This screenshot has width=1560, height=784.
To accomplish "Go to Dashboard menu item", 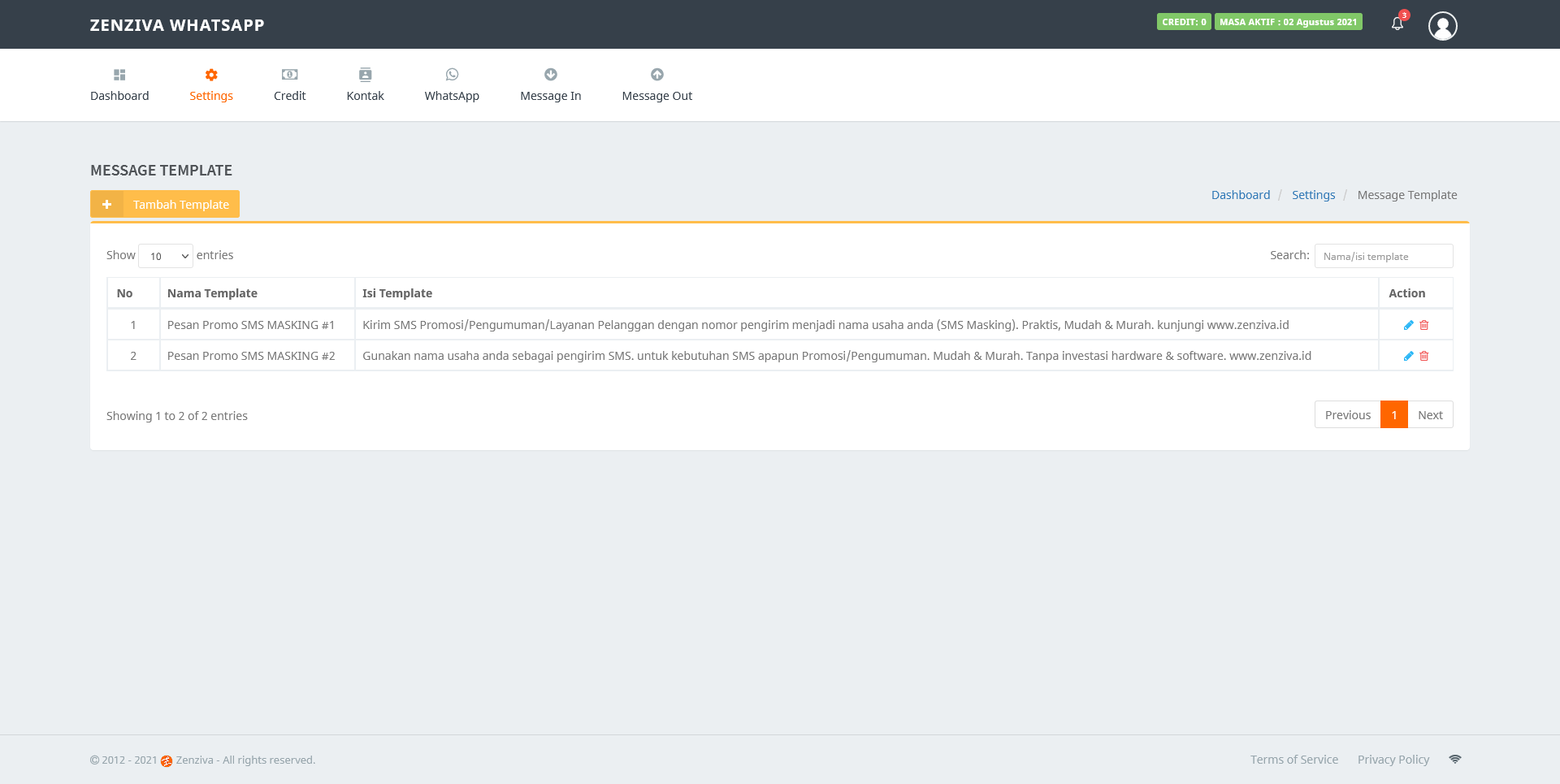I will pyautogui.click(x=119, y=96).
